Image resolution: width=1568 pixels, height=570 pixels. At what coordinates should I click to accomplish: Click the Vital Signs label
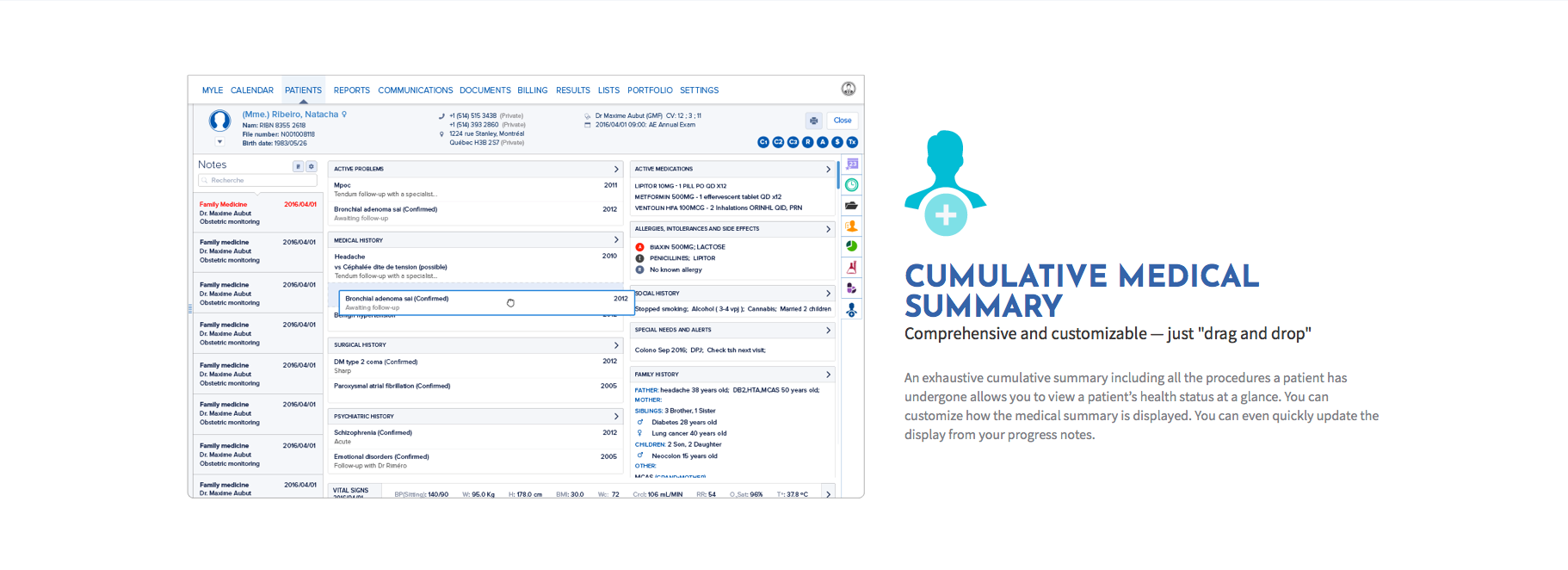351,491
